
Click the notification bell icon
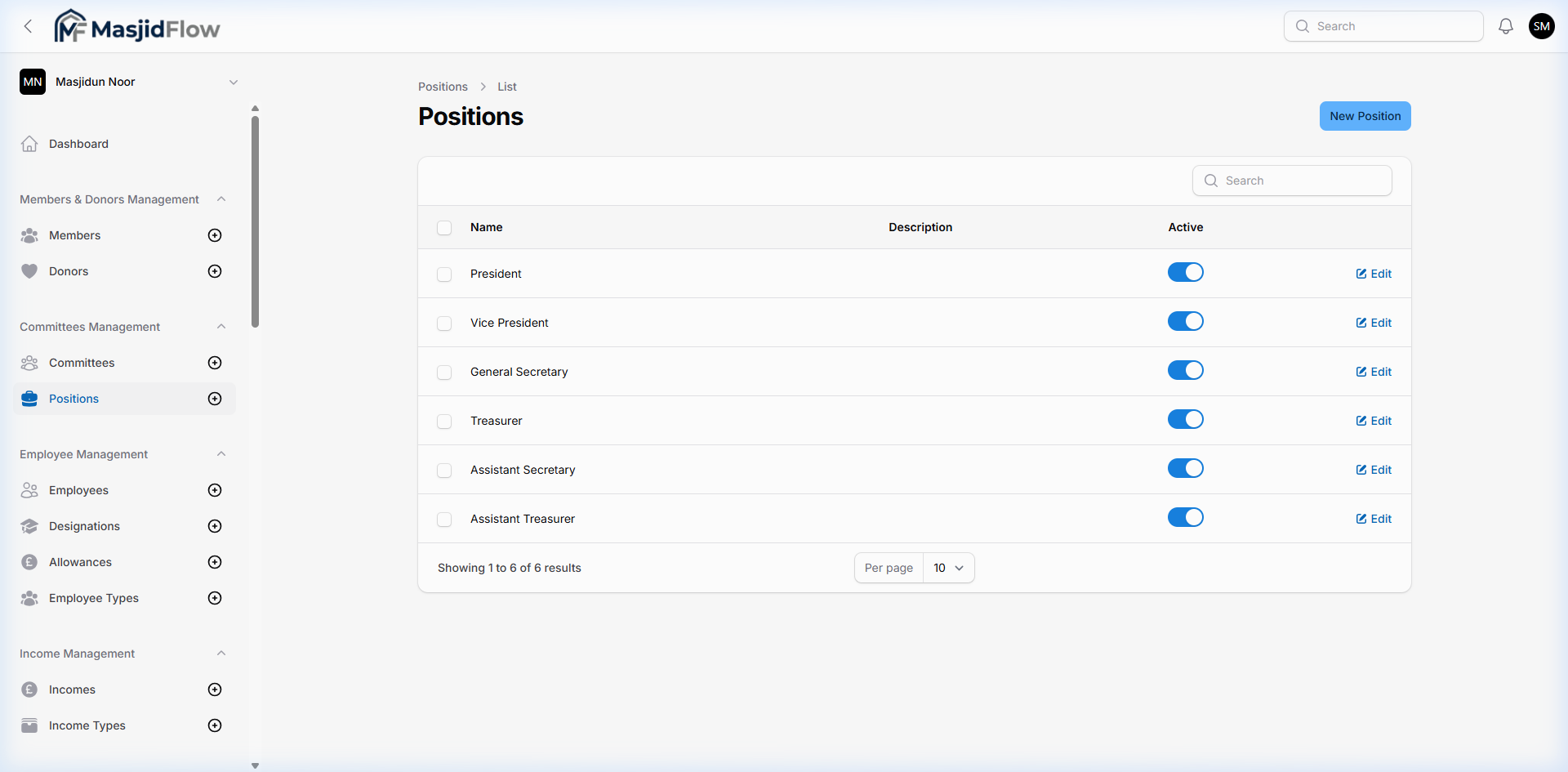(x=1505, y=25)
